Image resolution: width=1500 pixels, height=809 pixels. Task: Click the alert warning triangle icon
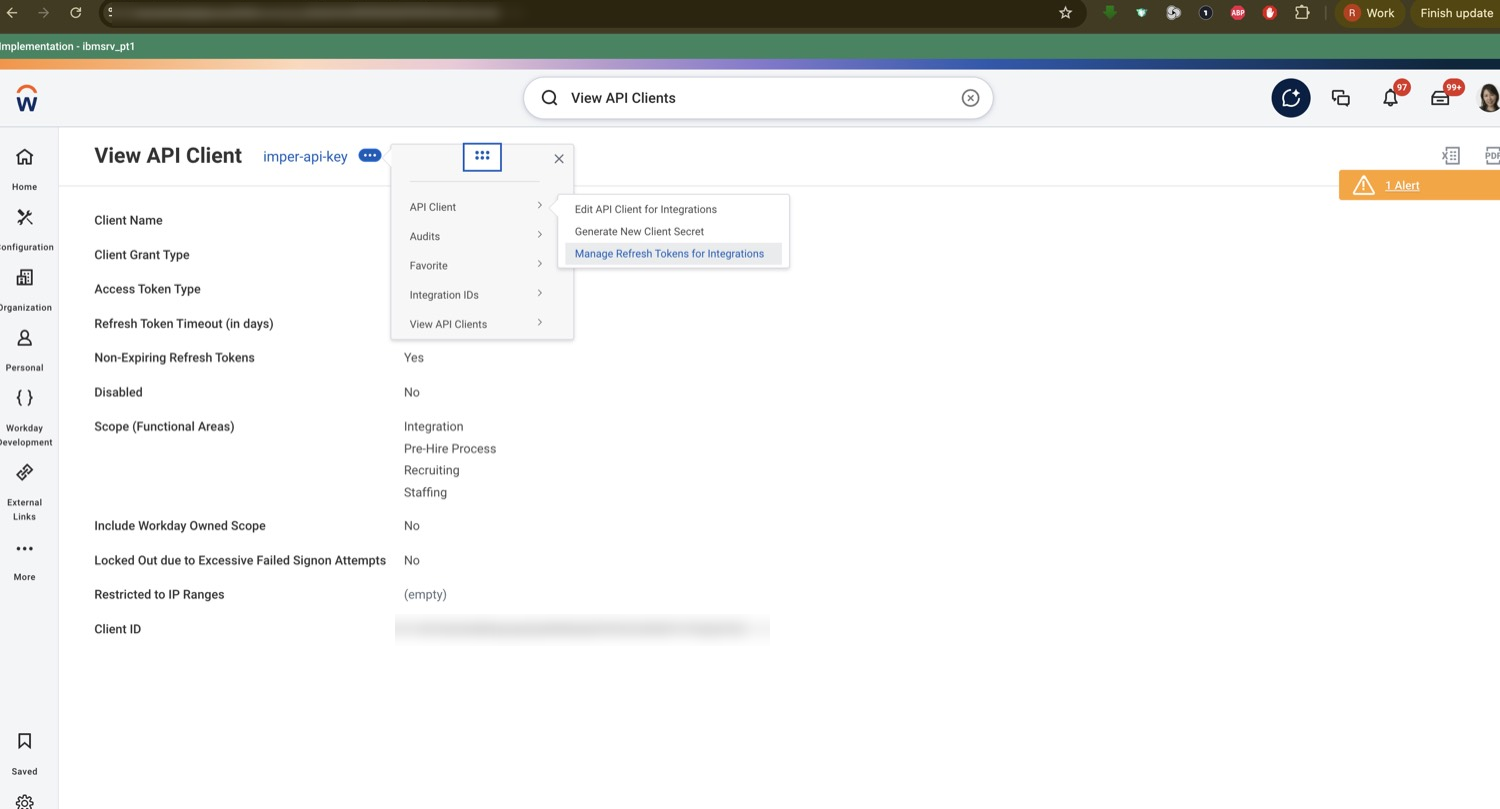pyautogui.click(x=1363, y=186)
